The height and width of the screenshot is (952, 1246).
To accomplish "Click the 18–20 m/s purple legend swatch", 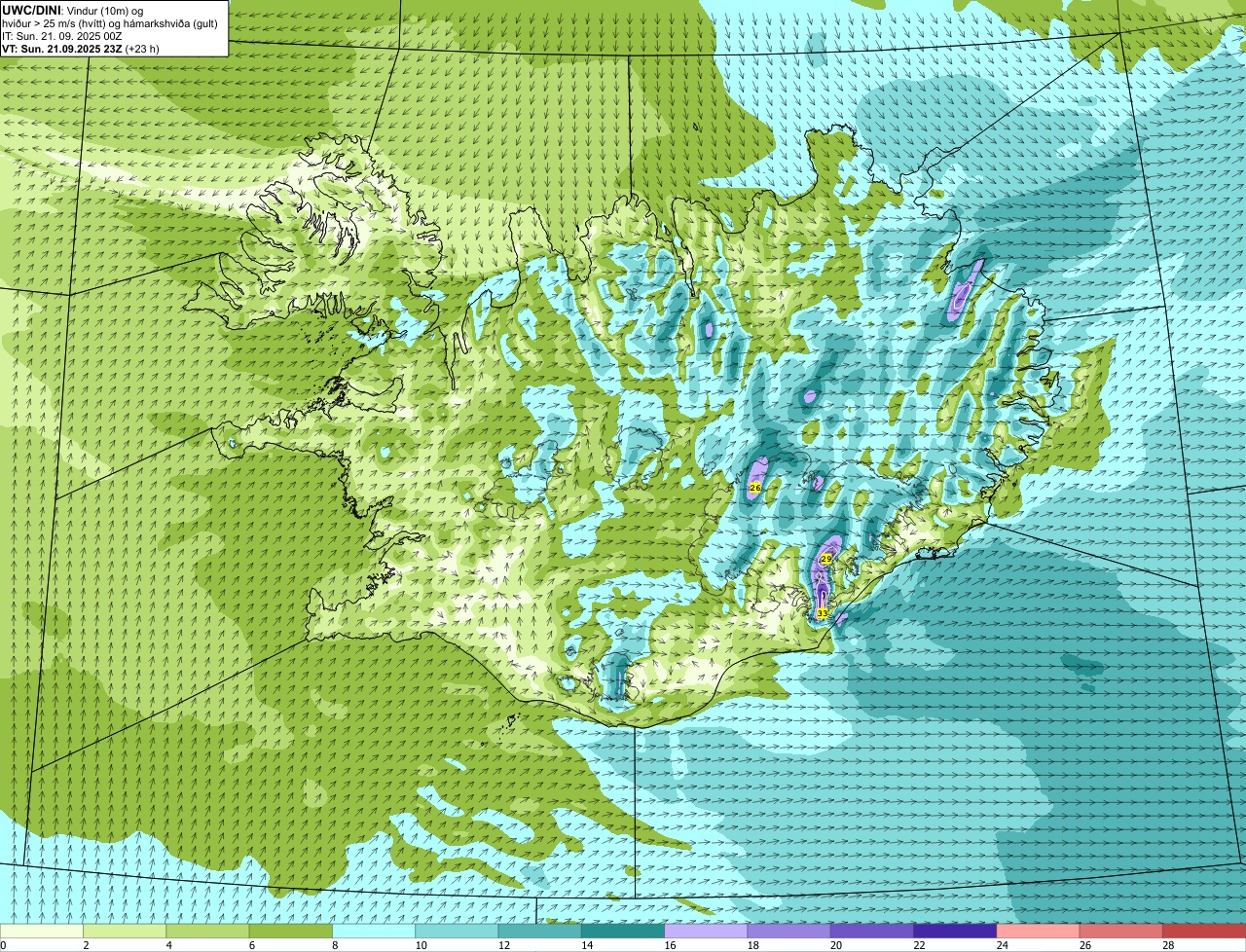I will (789, 932).
